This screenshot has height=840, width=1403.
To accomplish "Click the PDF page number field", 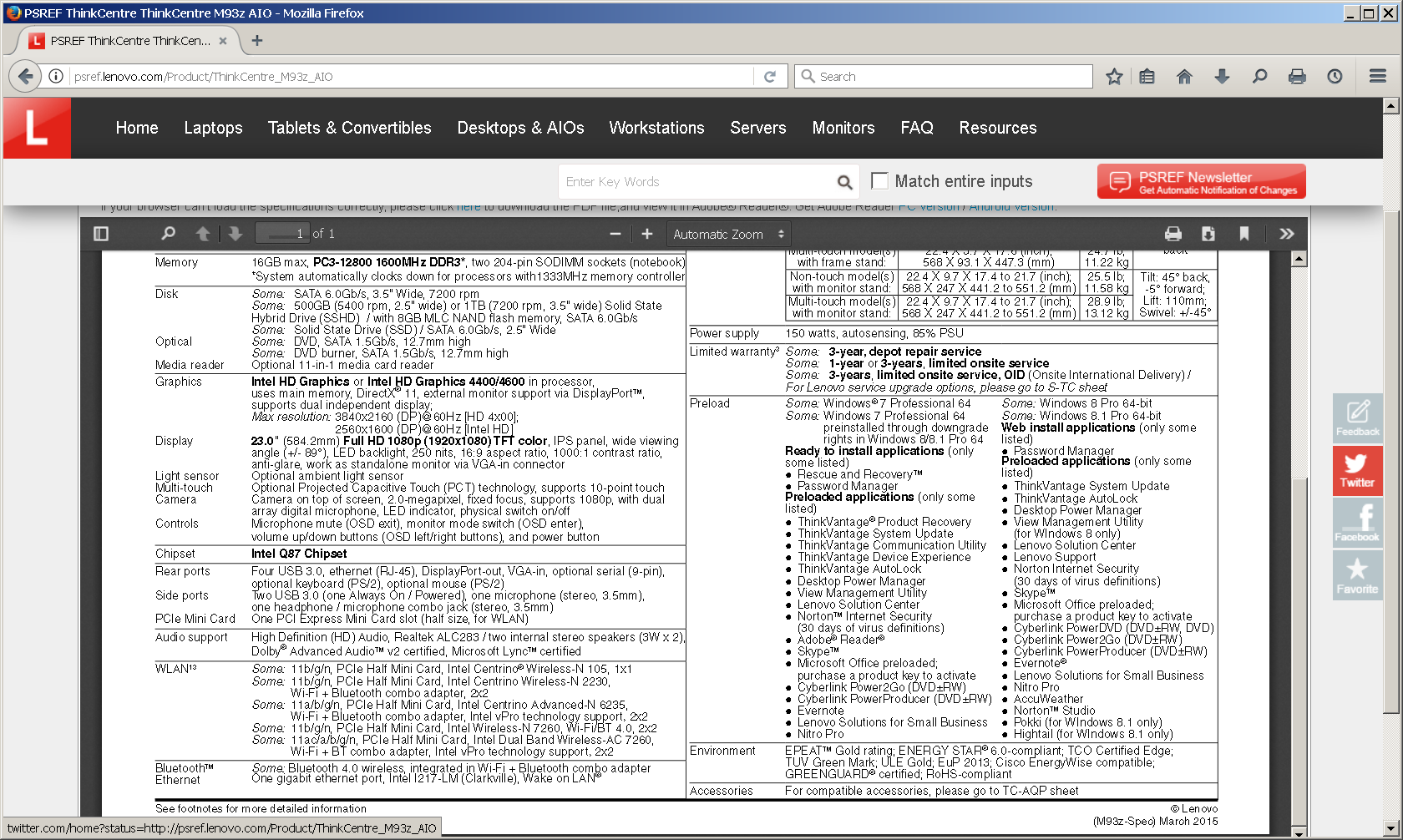I will pos(282,234).
